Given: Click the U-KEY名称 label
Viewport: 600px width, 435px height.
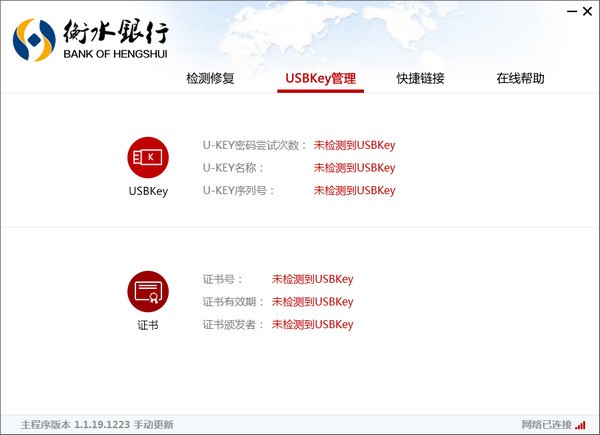Looking at the screenshot, I should click(x=233, y=168).
